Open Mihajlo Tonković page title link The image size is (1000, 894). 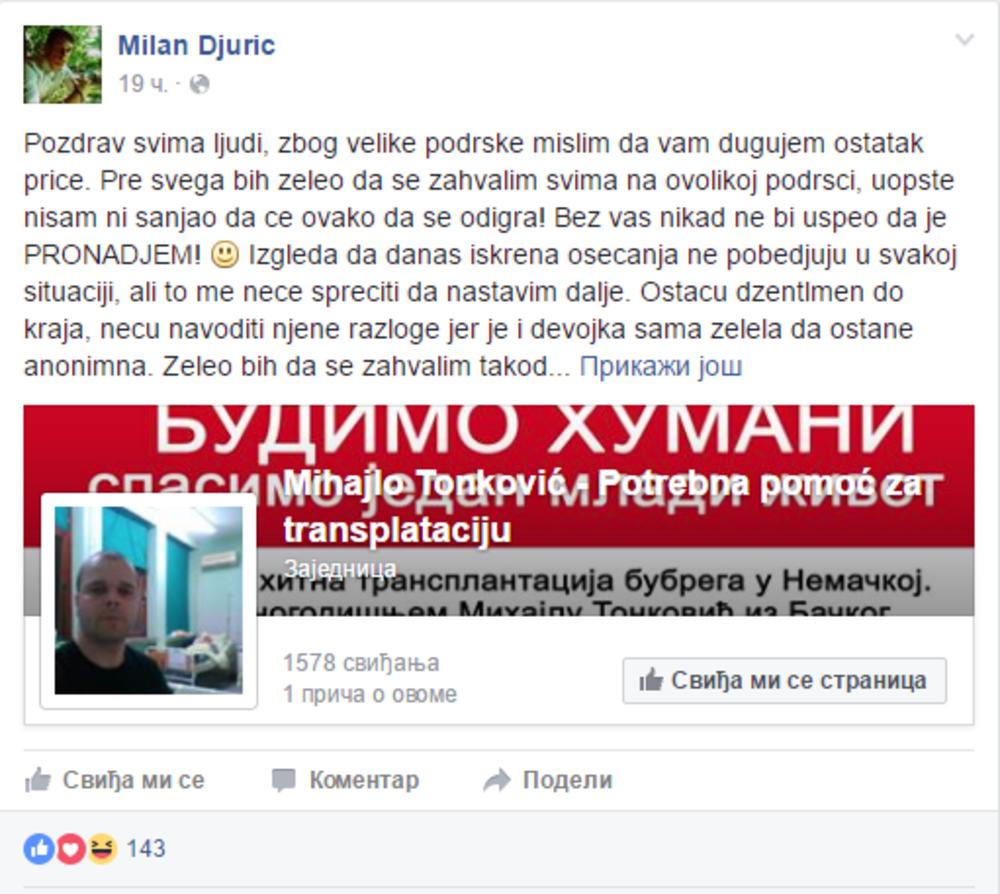click(x=603, y=506)
